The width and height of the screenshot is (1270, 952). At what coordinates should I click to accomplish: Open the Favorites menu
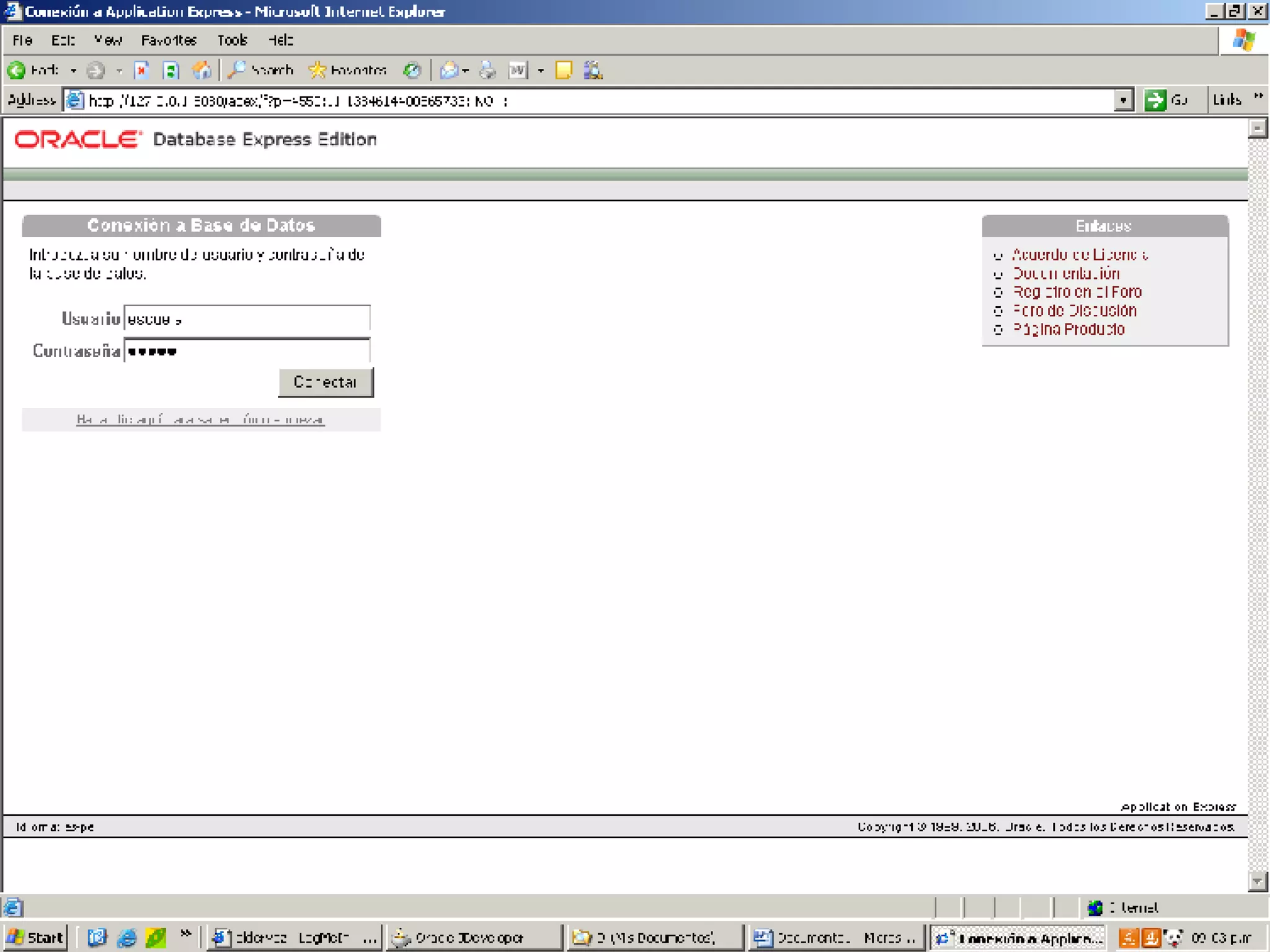[x=169, y=41]
